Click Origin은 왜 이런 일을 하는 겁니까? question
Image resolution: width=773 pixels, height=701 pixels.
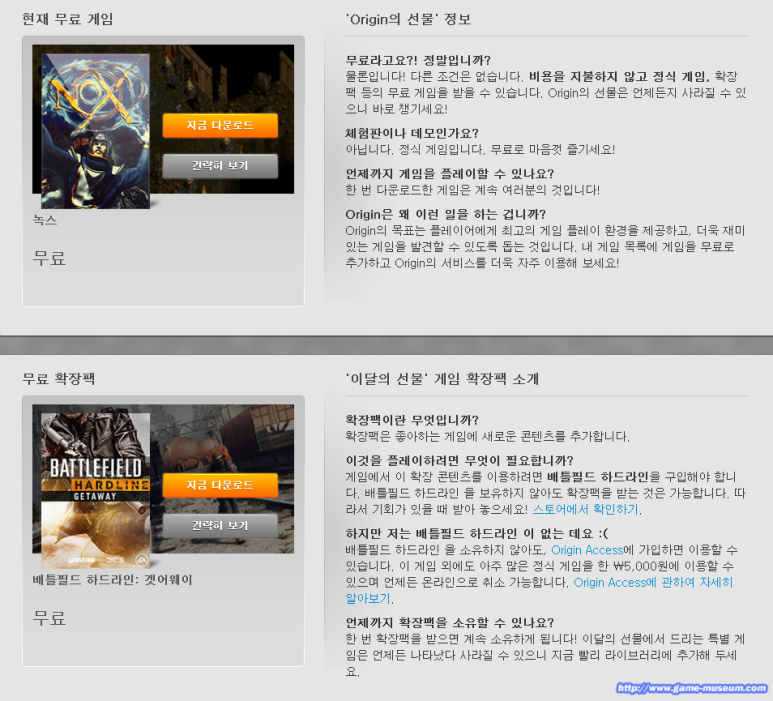coord(446,214)
